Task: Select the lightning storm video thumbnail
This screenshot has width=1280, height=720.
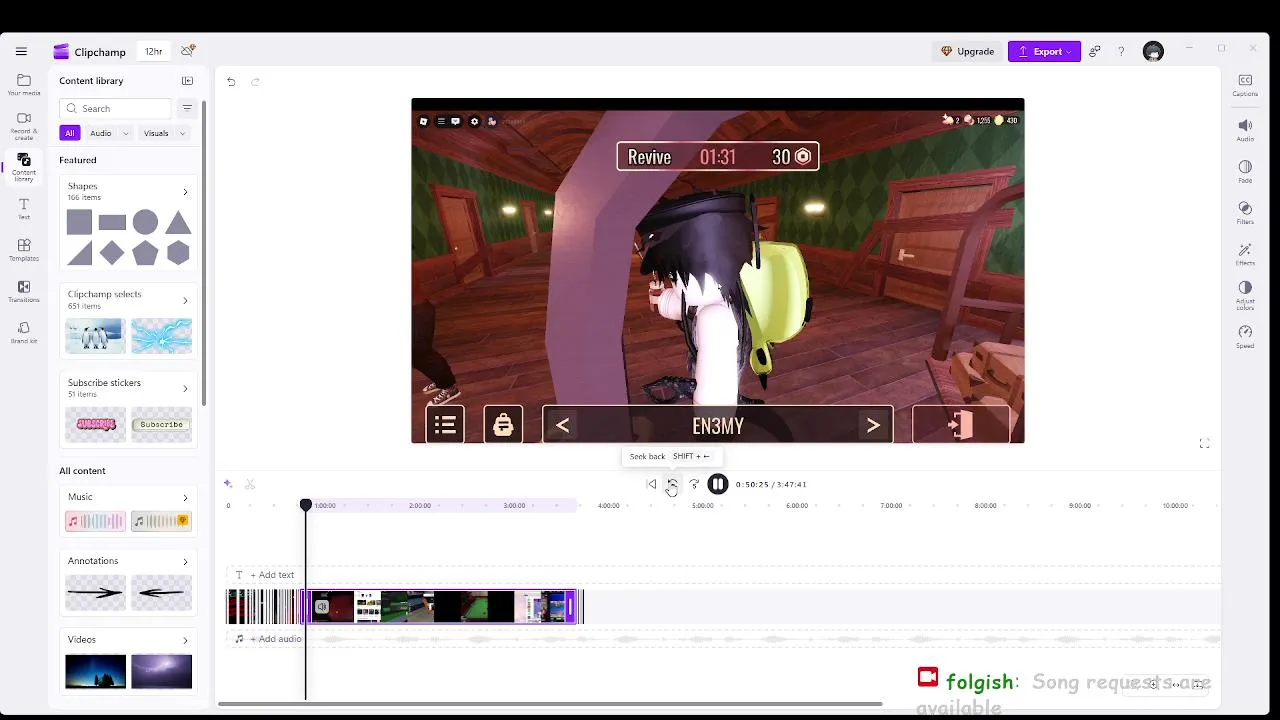Action: tap(161, 671)
